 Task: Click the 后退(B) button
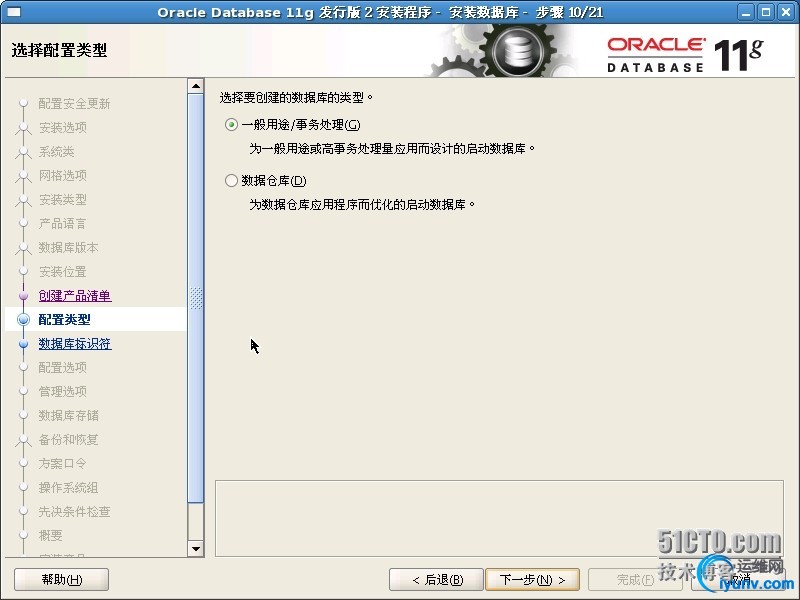coord(436,580)
